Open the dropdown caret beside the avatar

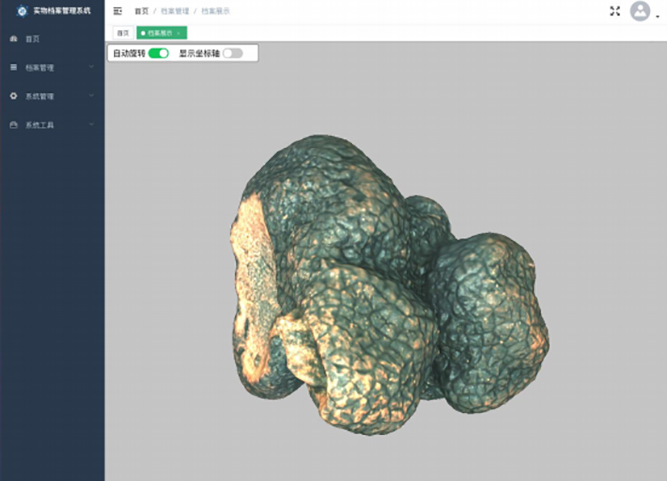(x=657, y=17)
